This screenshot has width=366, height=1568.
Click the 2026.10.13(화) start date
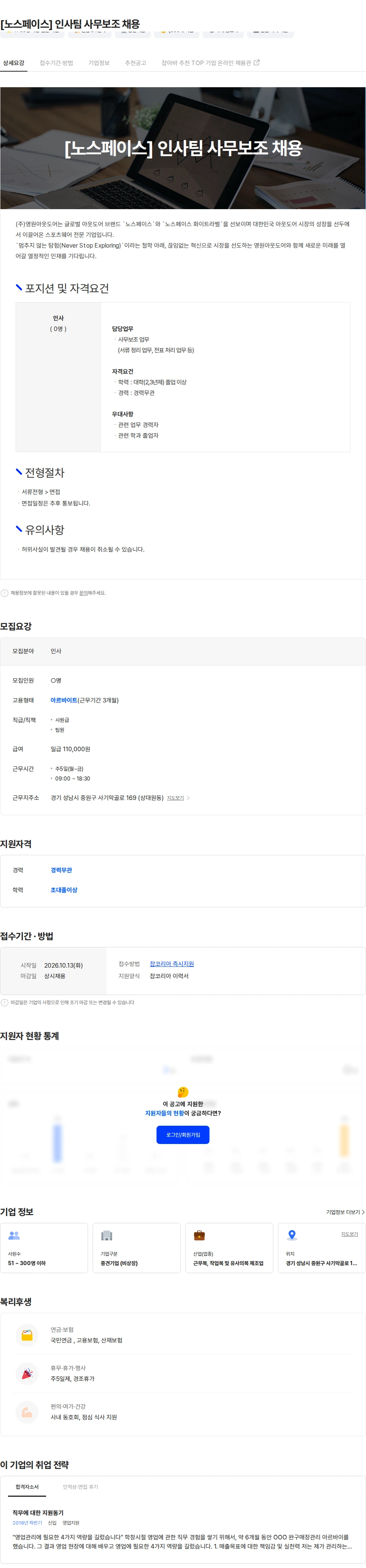[x=63, y=965]
